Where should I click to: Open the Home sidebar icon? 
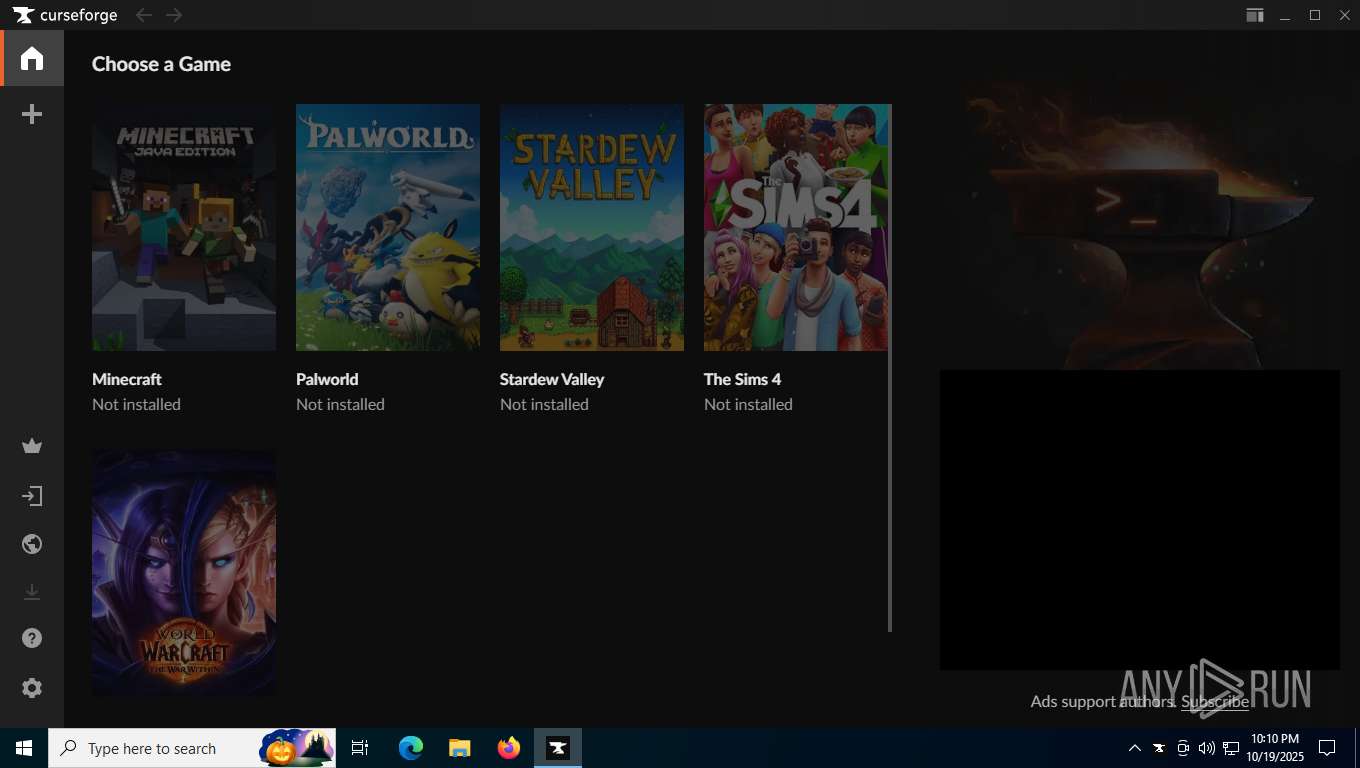(x=32, y=58)
